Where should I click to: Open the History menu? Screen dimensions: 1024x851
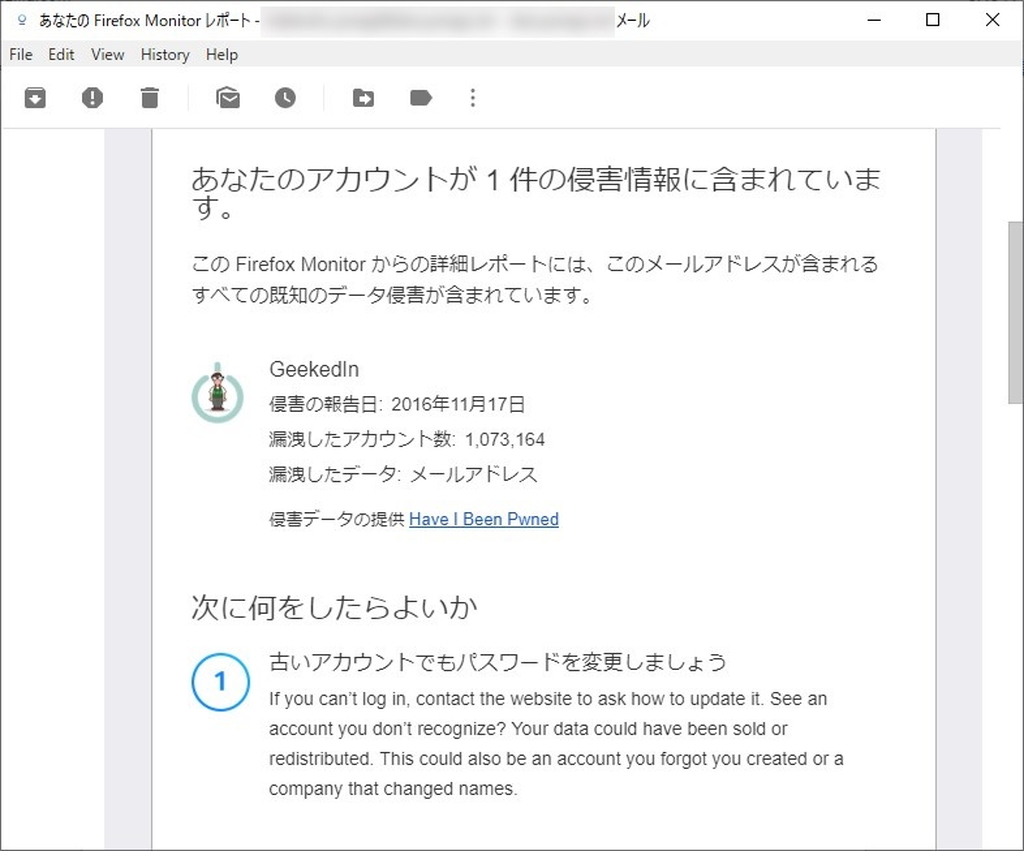coord(164,55)
